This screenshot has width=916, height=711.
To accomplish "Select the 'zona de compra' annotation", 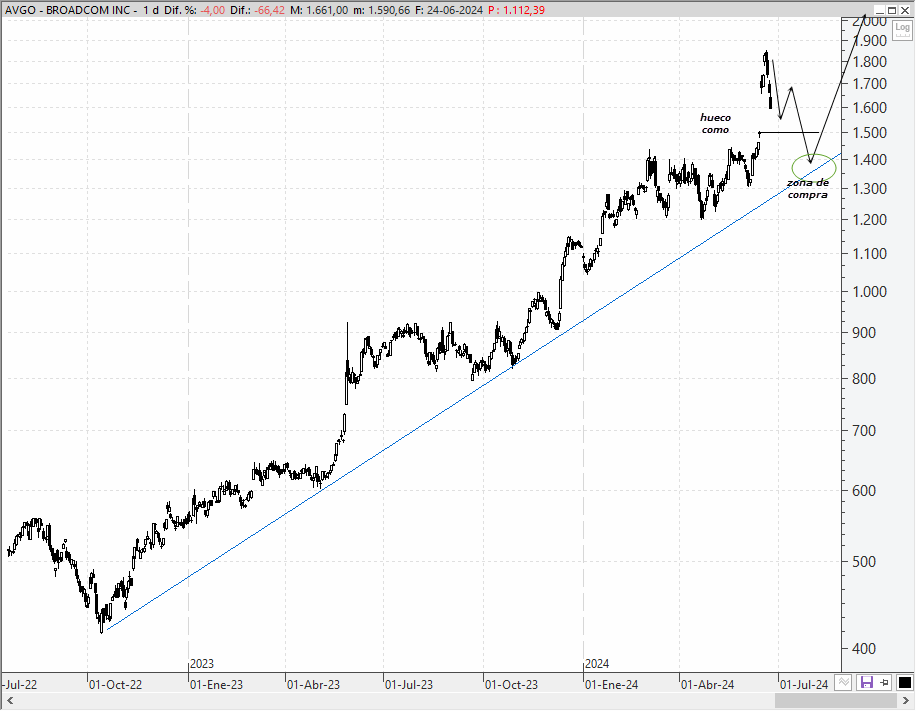I will pos(807,189).
